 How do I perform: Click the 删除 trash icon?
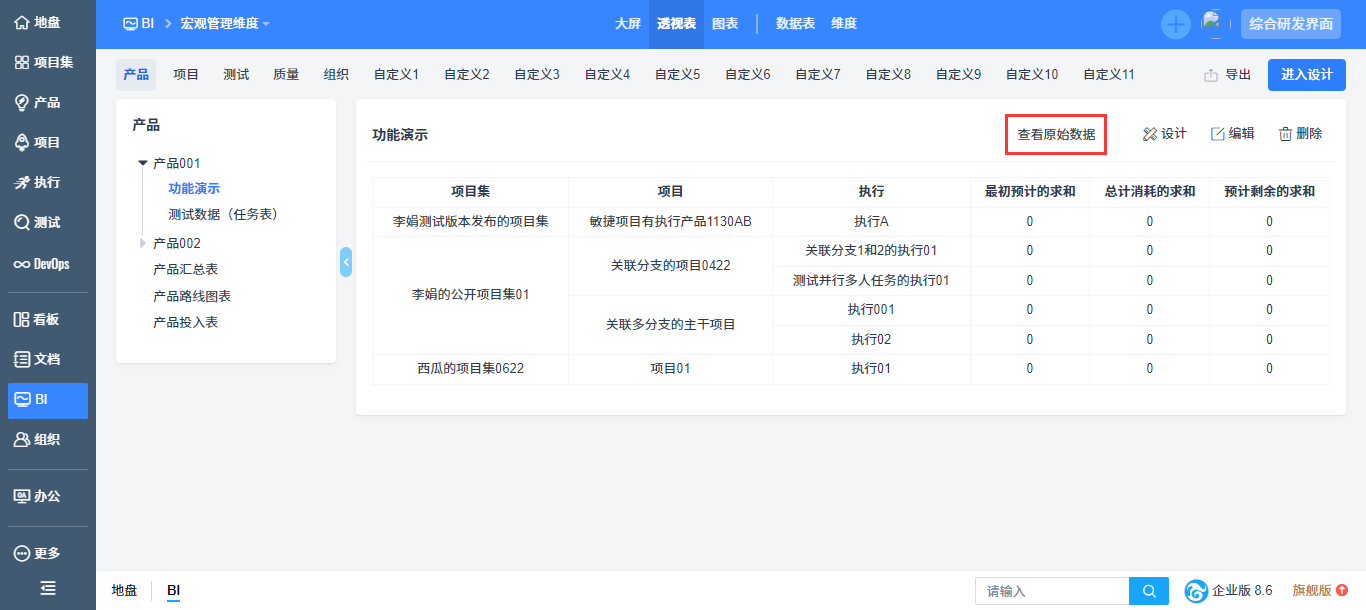click(1285, 134)
